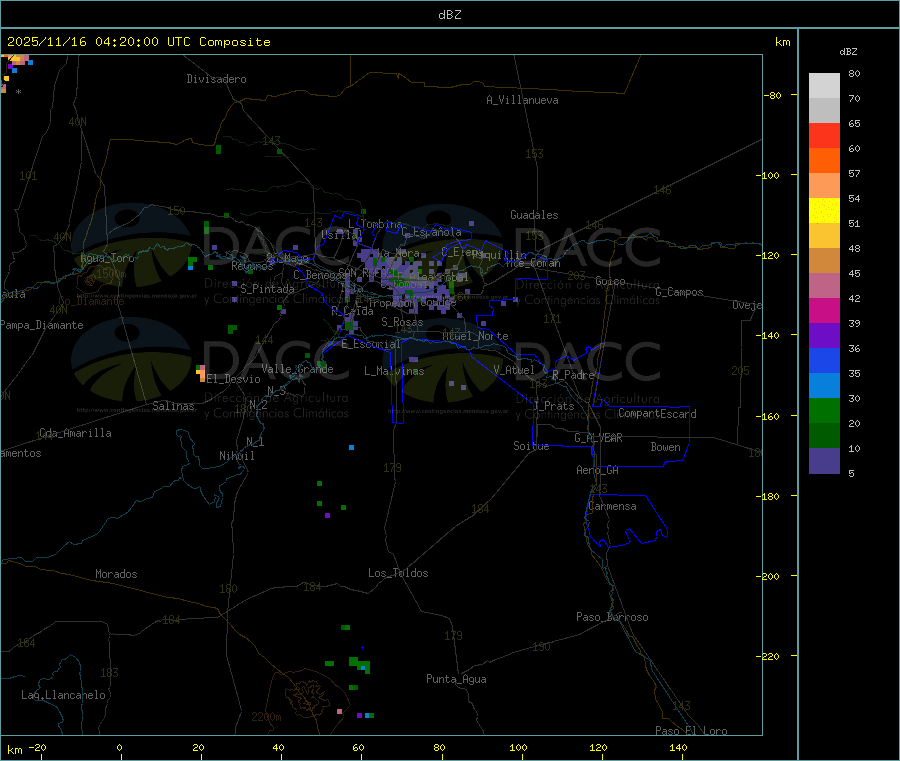Click the G_Campos location label
Viewport: 900px width, 761px height.
click(679, 292)
